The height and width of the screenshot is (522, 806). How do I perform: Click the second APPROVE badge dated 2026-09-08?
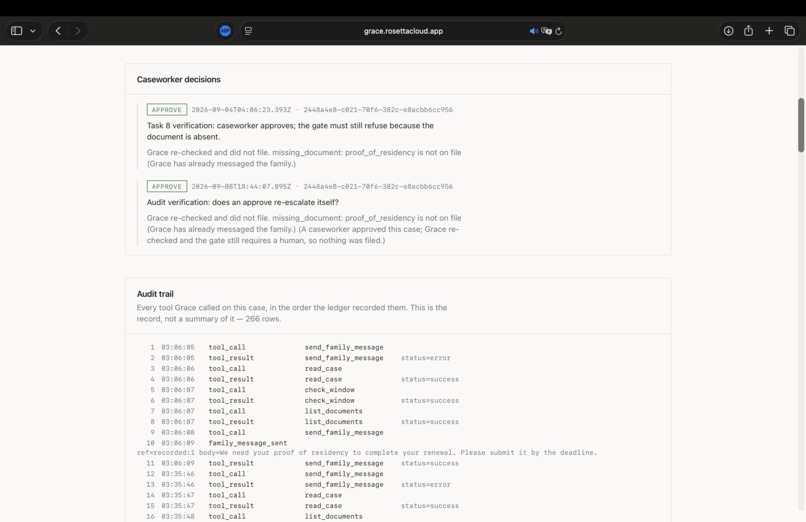[167, 186]
